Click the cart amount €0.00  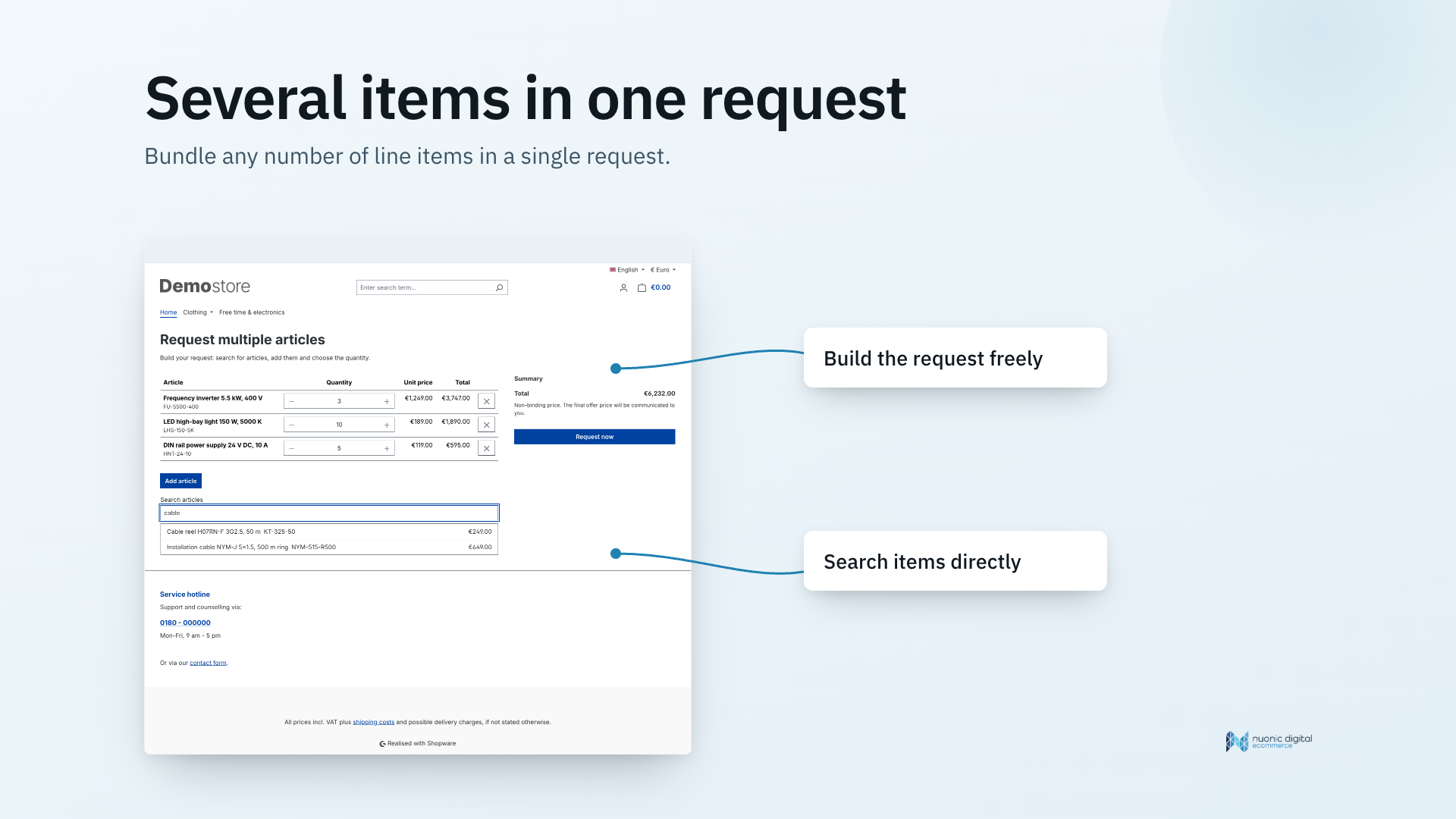point(661,287)
